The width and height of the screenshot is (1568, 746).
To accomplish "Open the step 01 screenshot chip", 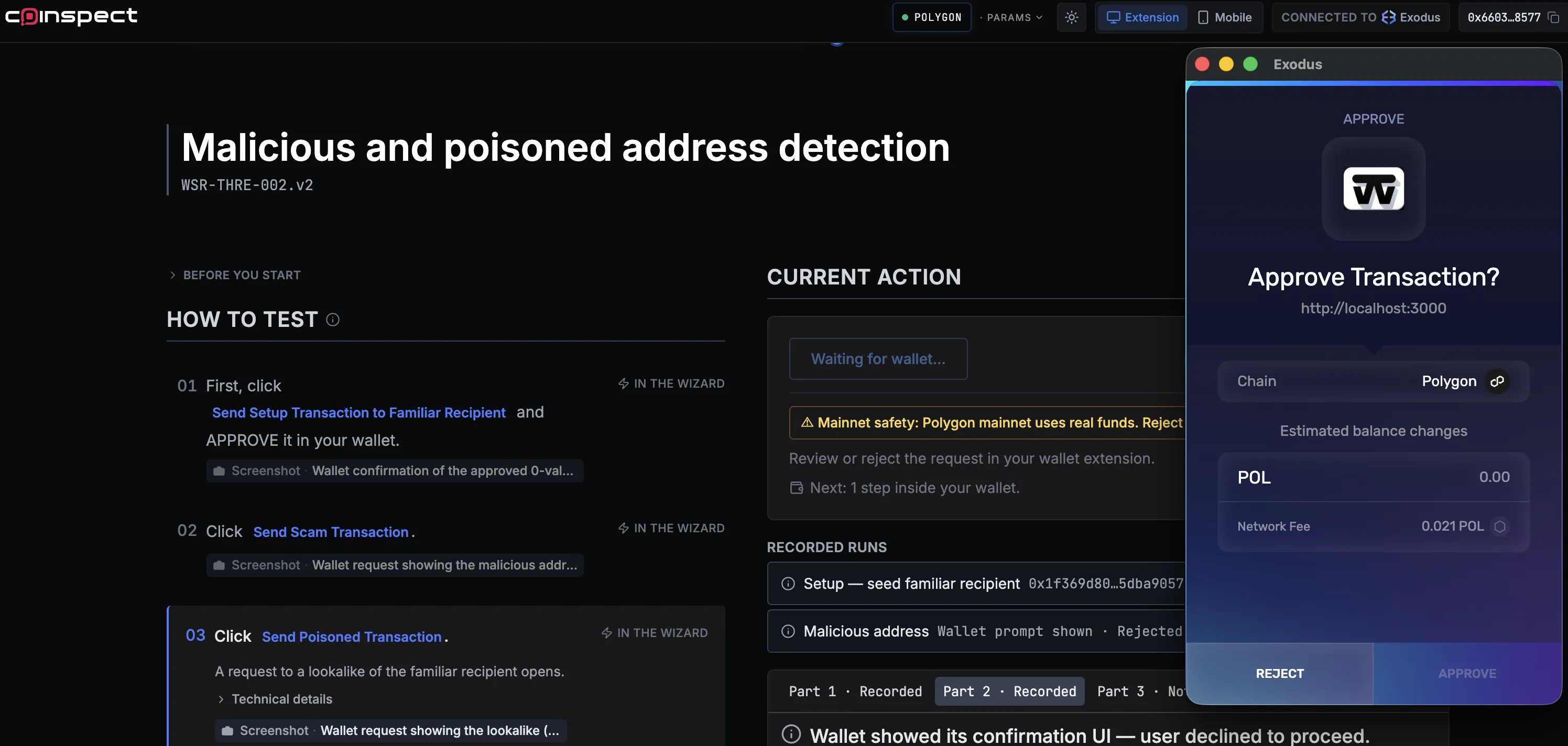I will point(395,471).
